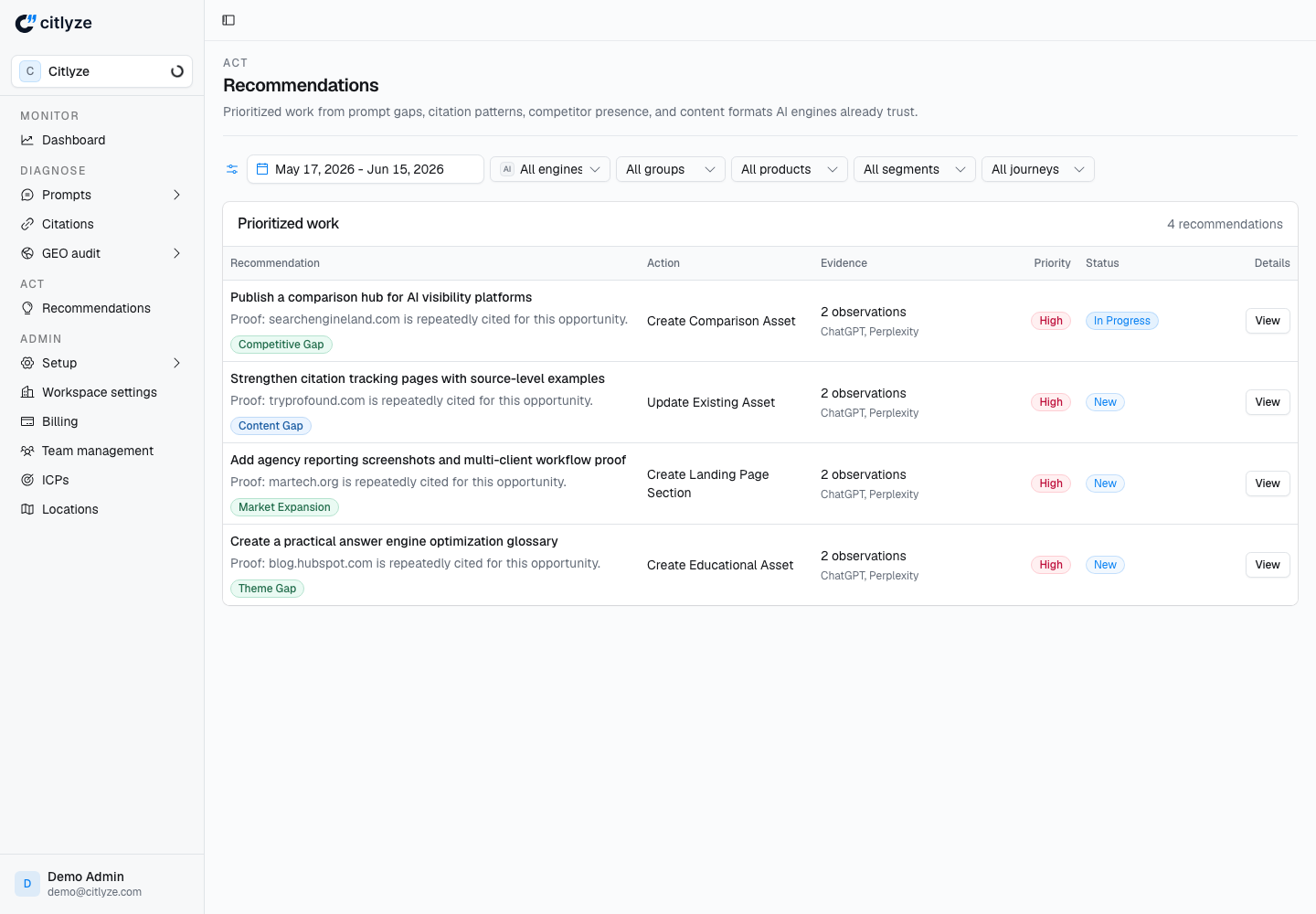Open the All segments dropdown
This screenshot has height=914, width=1316.
coord(915,169)
